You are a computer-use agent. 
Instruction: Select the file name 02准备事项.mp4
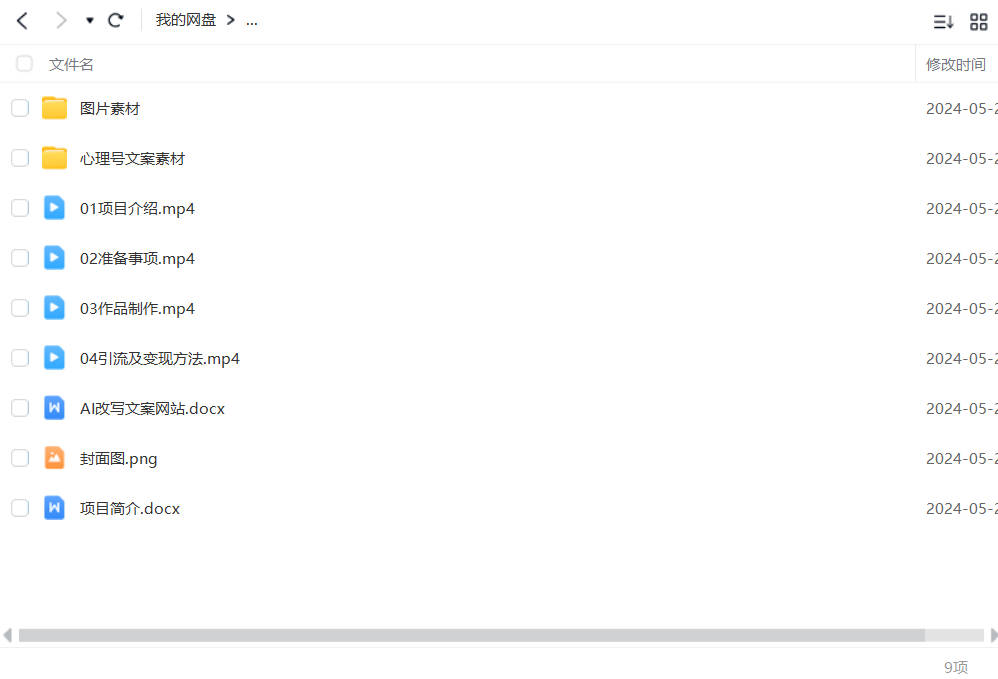(x=137, y=258)
